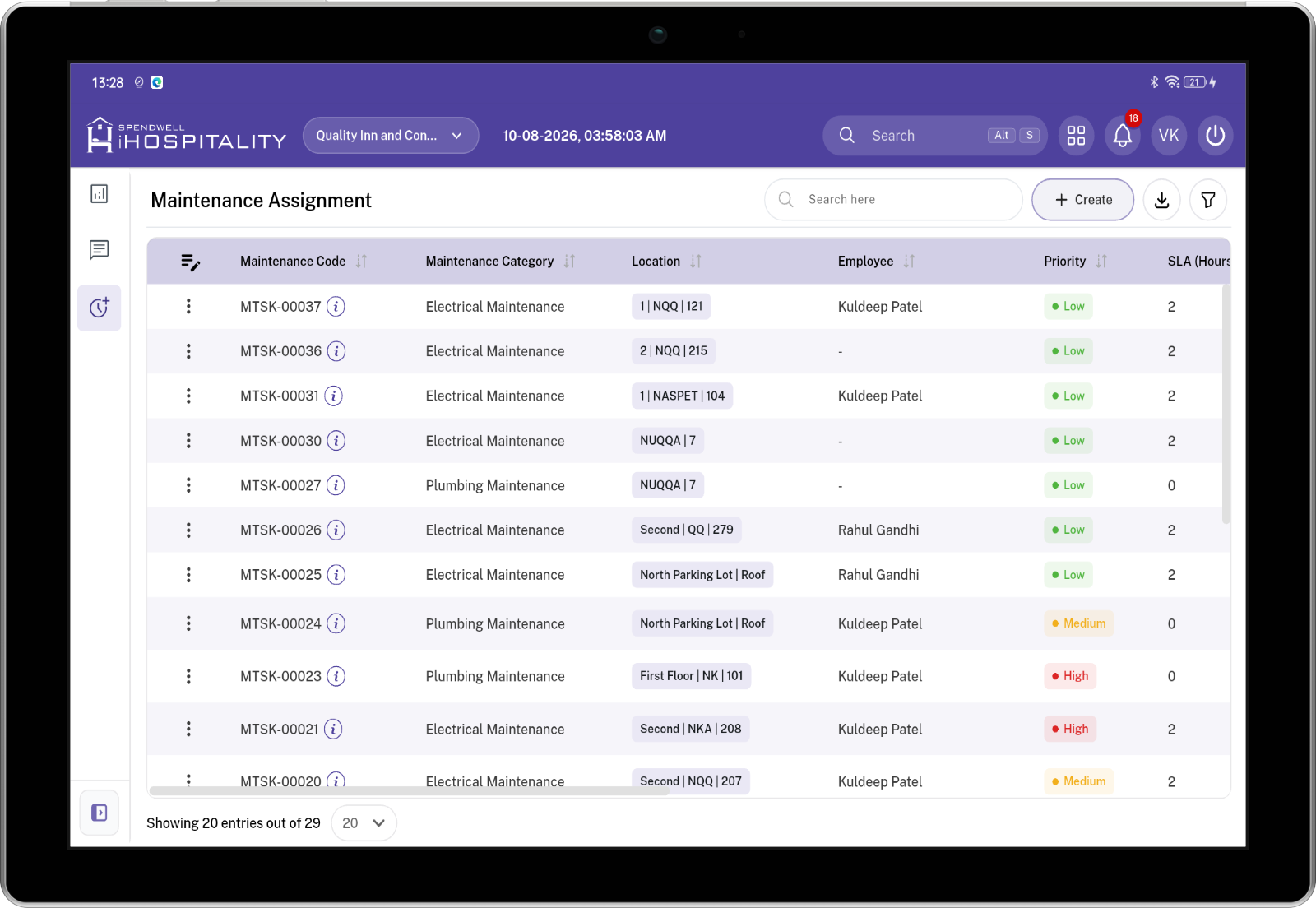Show info for MTSK-00023
Image resolution: width=1316 pixels, height=908 pixels.
pyautogui.click(x=336, y=676)
